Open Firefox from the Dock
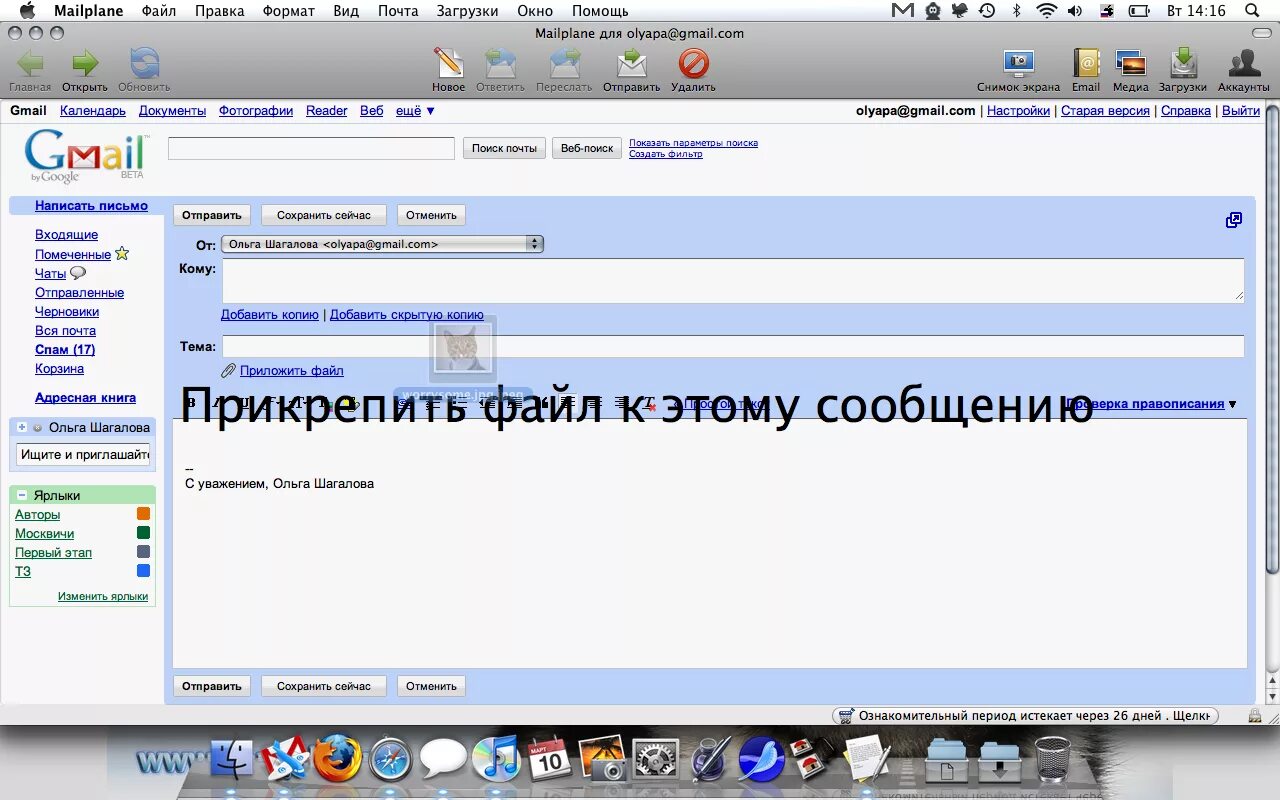 [x=337, y=758]
